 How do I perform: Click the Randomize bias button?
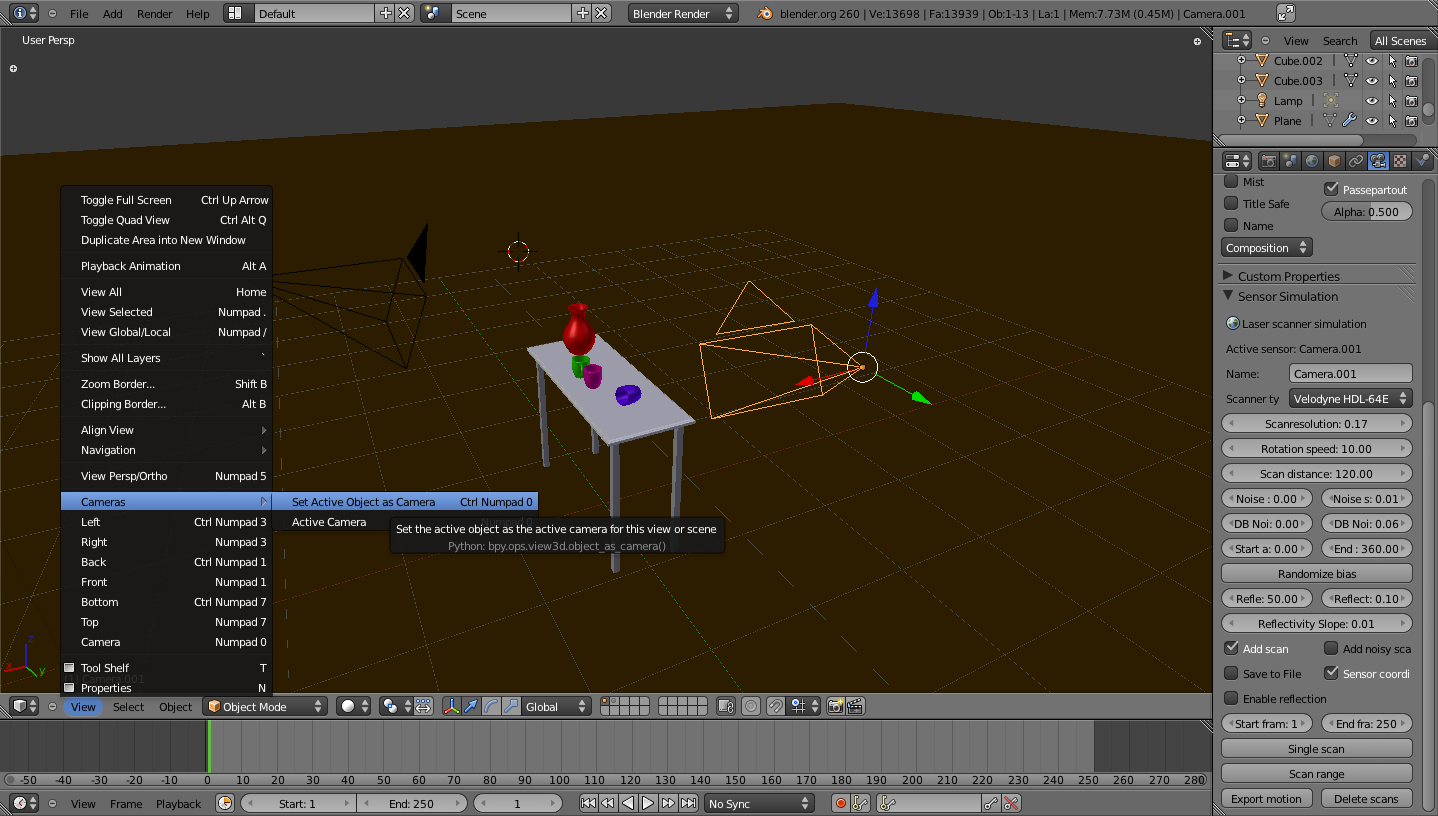(x=1316, y=573)
